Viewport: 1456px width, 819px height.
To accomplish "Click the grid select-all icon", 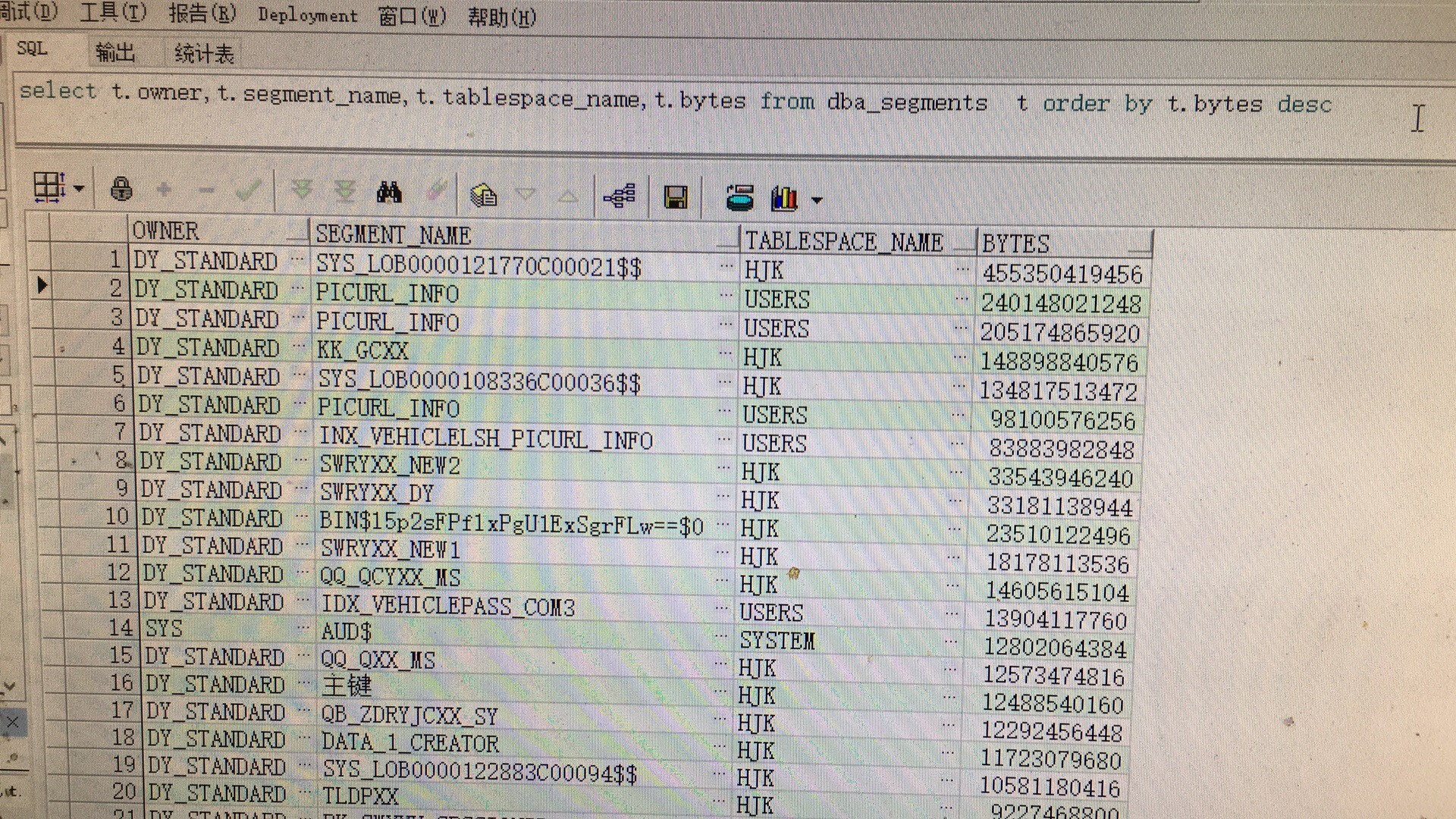I will point(49,187).
